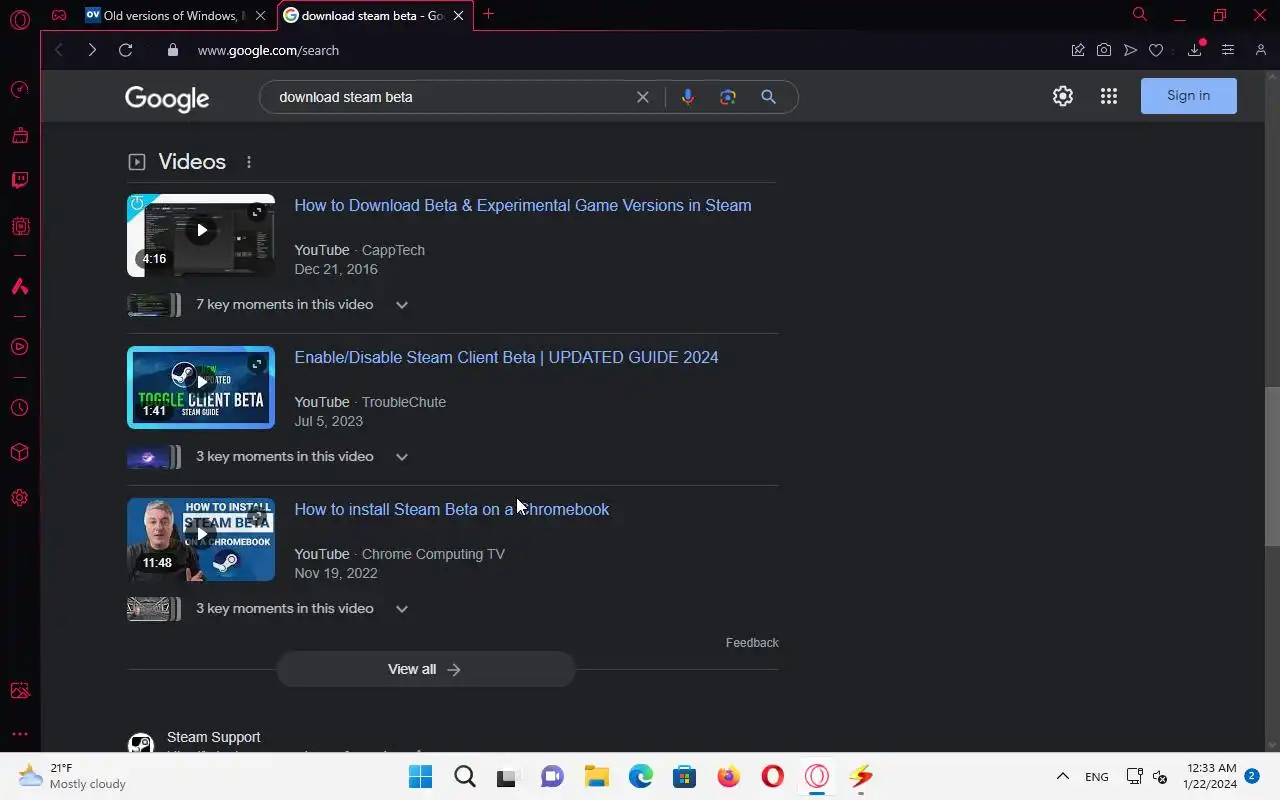Play the CappTech 4:16 video thumbnail
Screen dimensions: 1280x800
pos(201,235)
